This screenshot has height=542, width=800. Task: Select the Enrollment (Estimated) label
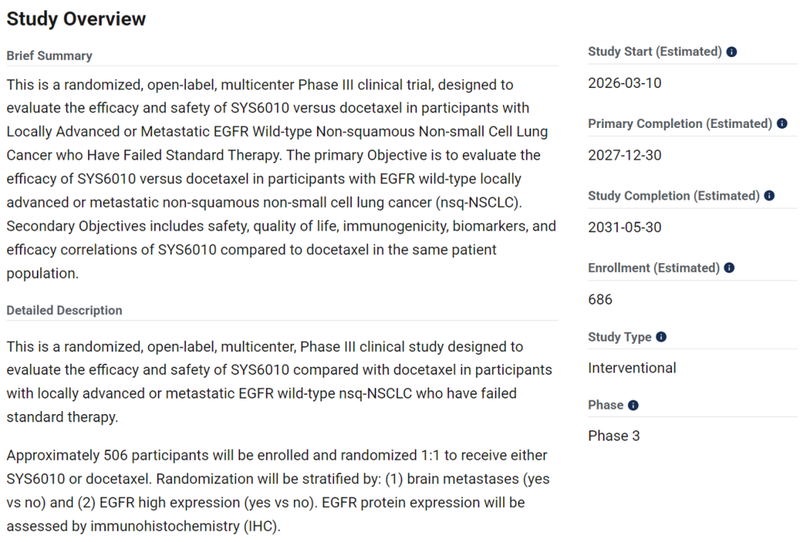[x=654, y=268]
